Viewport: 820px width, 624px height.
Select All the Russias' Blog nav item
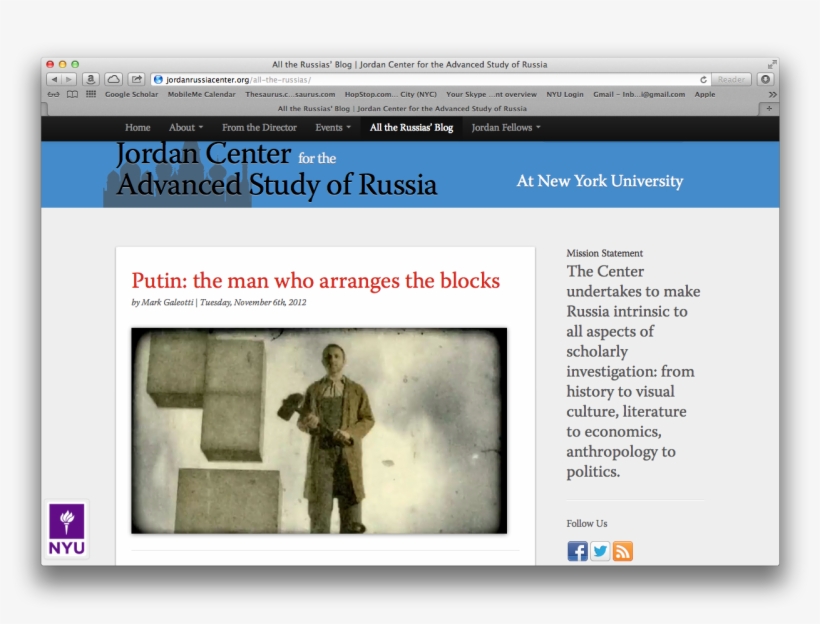[x=411, y=128]
